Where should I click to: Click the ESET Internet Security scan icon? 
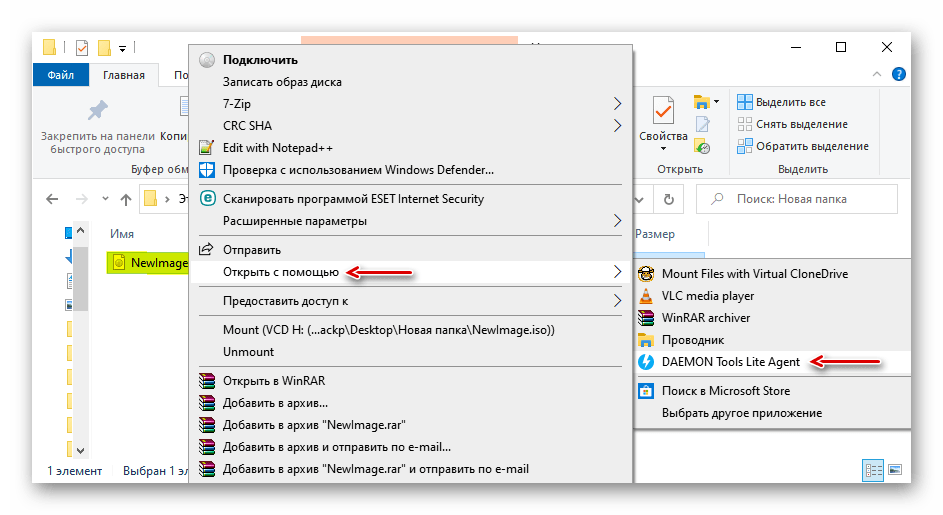(207, 199)
